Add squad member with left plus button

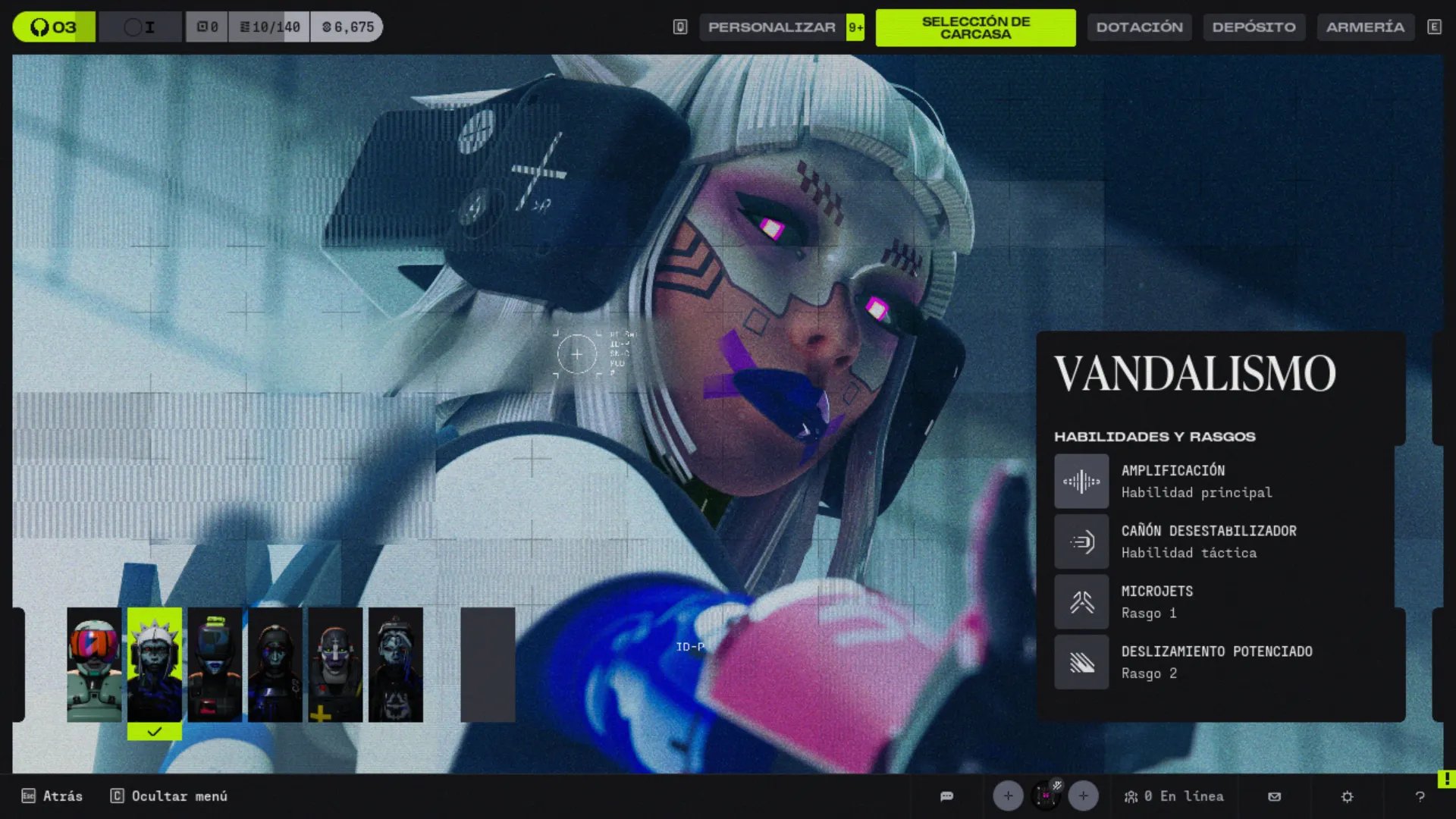(1008, 795)
